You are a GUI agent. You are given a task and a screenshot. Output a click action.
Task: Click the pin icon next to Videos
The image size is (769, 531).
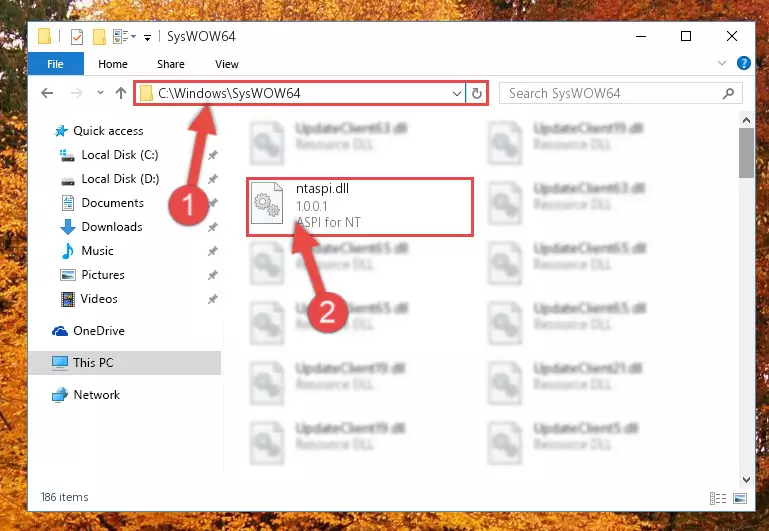click(212, 300)
